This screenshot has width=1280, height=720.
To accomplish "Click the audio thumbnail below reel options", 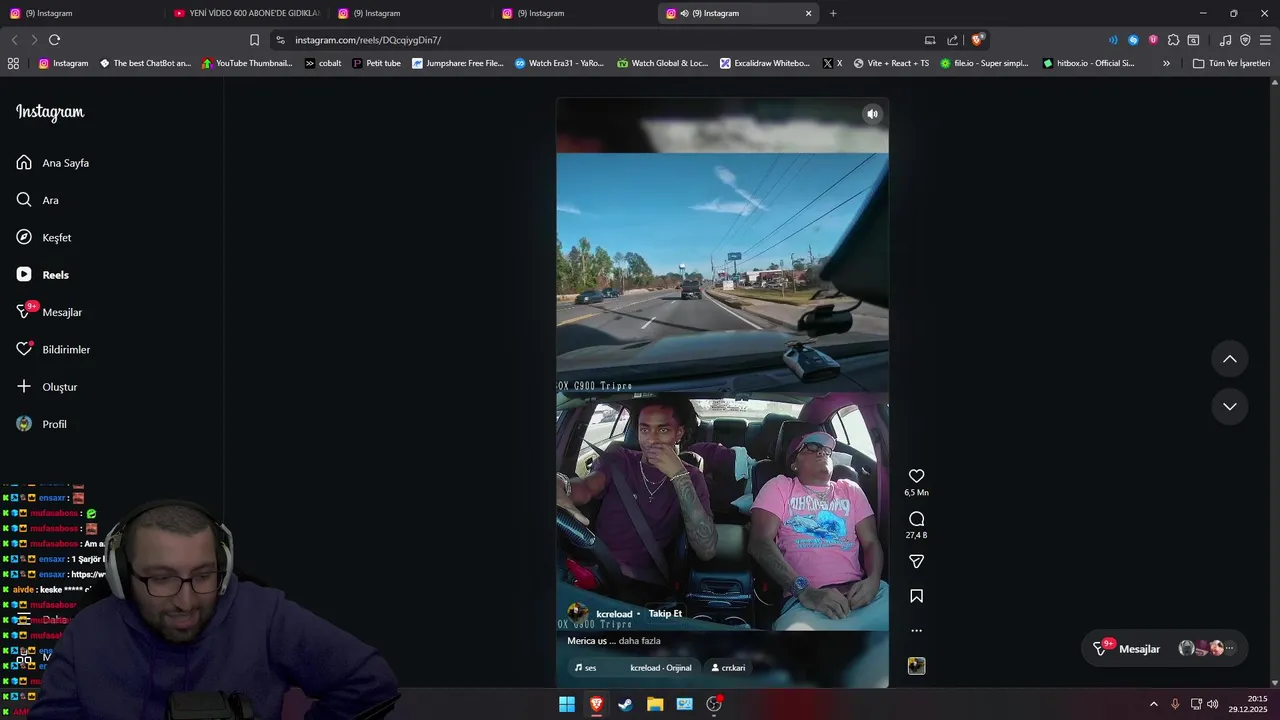I will click(x=916, y=666).
